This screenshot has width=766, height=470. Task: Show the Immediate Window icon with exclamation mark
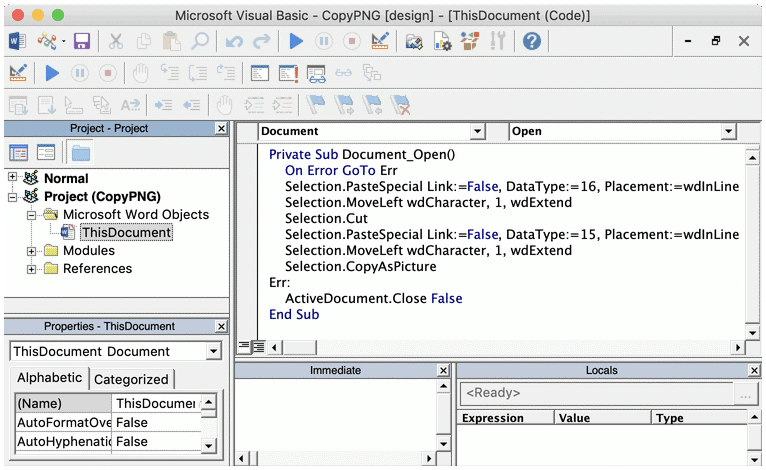pyautogui.click(x=288, y=73)
